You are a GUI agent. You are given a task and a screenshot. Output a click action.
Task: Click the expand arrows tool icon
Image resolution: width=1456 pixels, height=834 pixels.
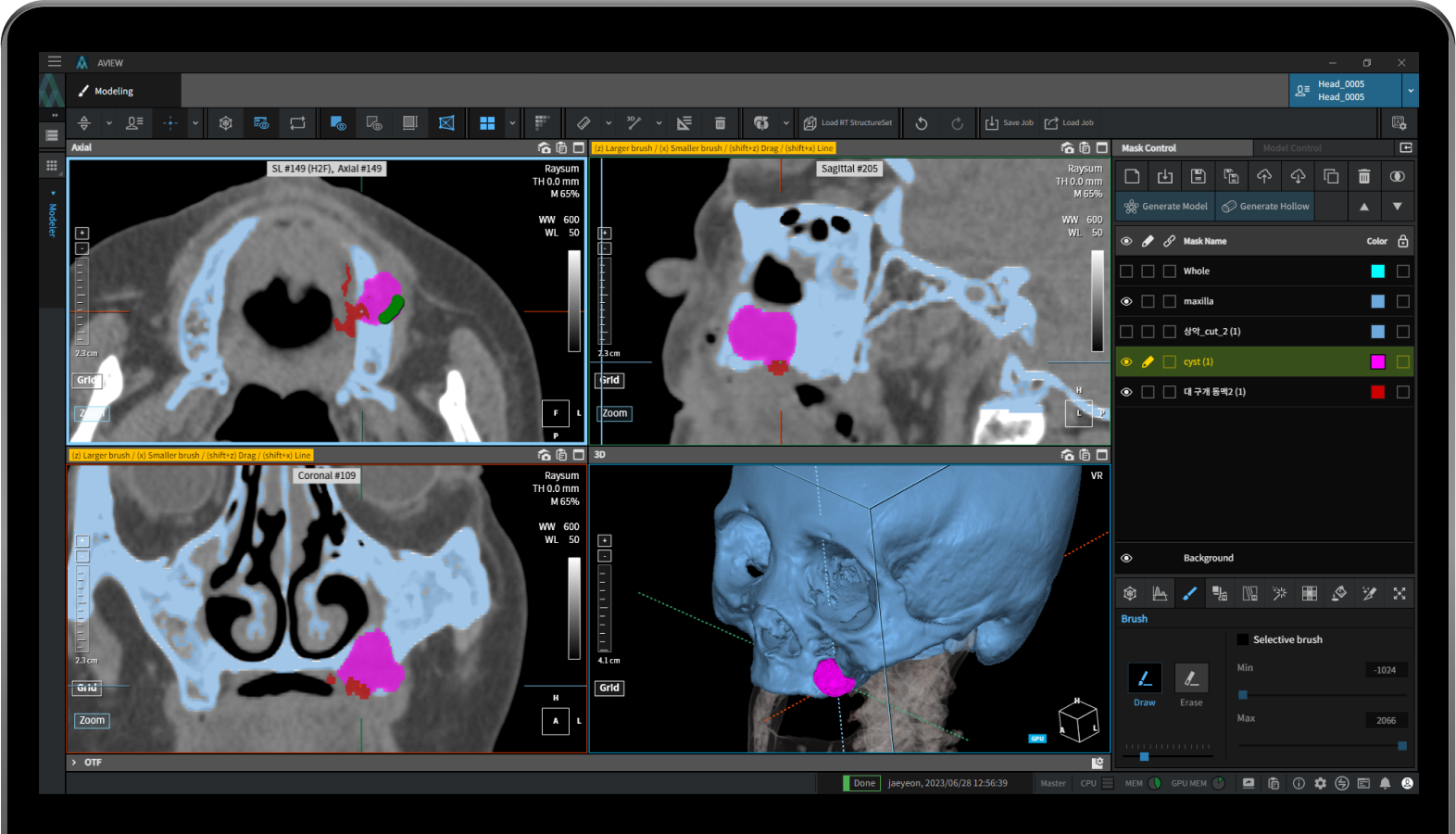tap(1400, 593)
